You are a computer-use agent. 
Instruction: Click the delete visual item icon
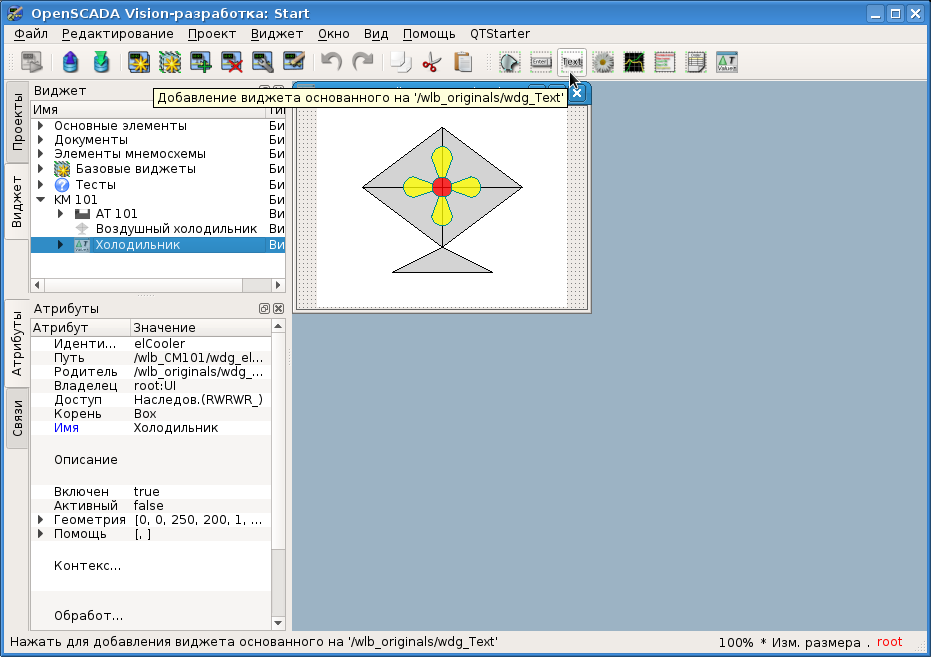pyautogui.click(x=232, y=62)
